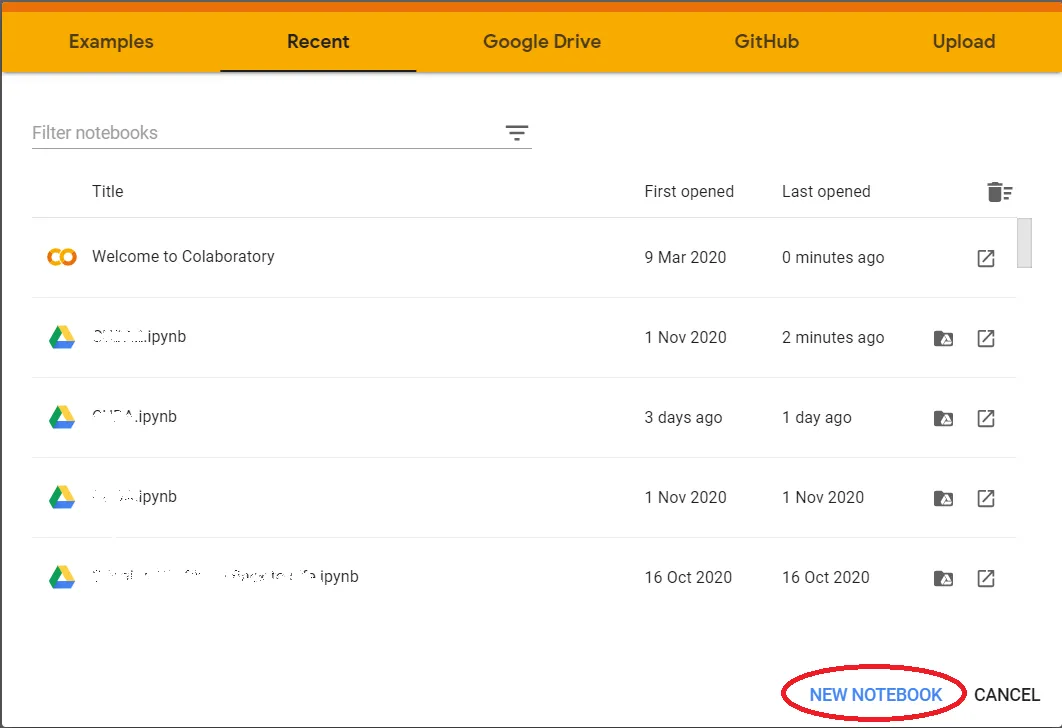The width and height of the screenshot is (1062, 728).
Task: Open the Welcome to Colaboratory Colab icon
Action: pos(61,257)
